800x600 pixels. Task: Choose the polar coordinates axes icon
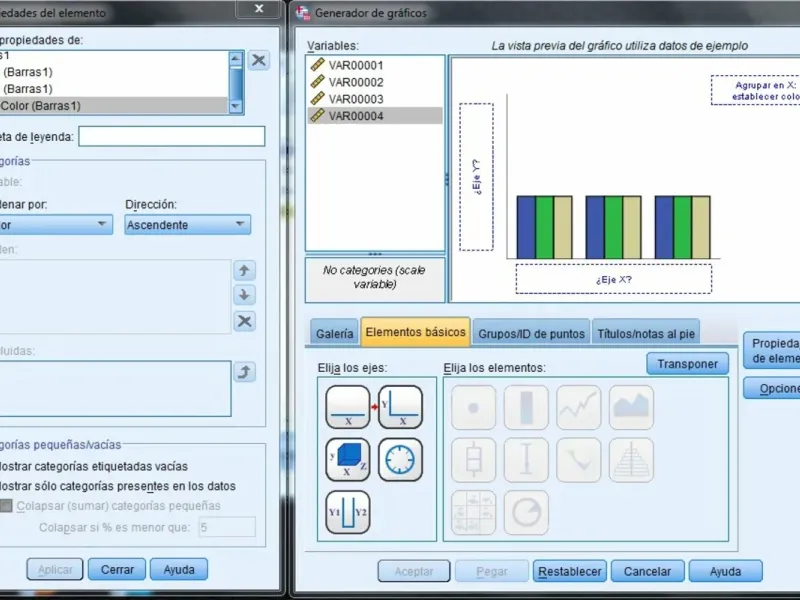coord(401,460)
